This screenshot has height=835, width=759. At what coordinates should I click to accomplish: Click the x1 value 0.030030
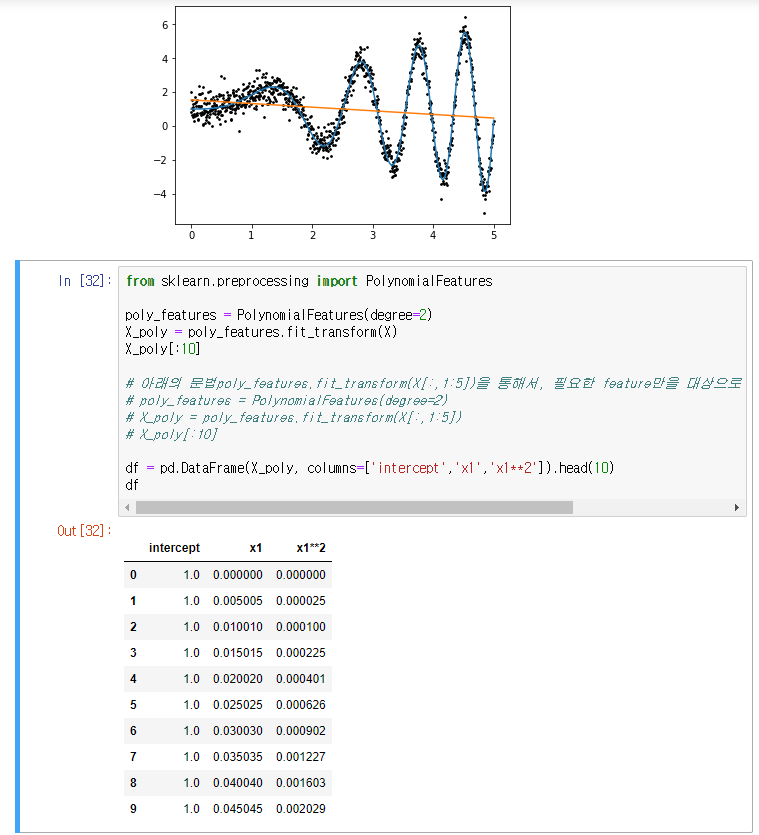tap(238, 731)
